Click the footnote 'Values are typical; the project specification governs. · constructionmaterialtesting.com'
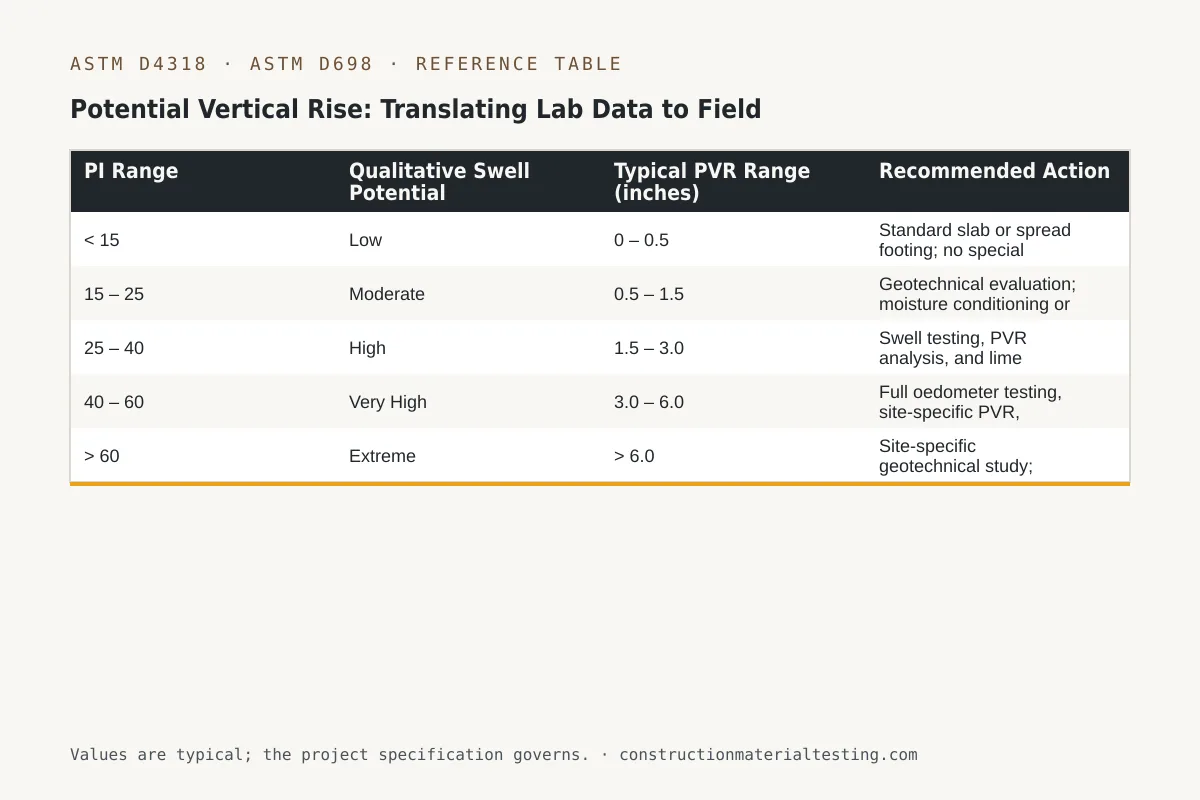1200x800 pixels. coord(494,754)
